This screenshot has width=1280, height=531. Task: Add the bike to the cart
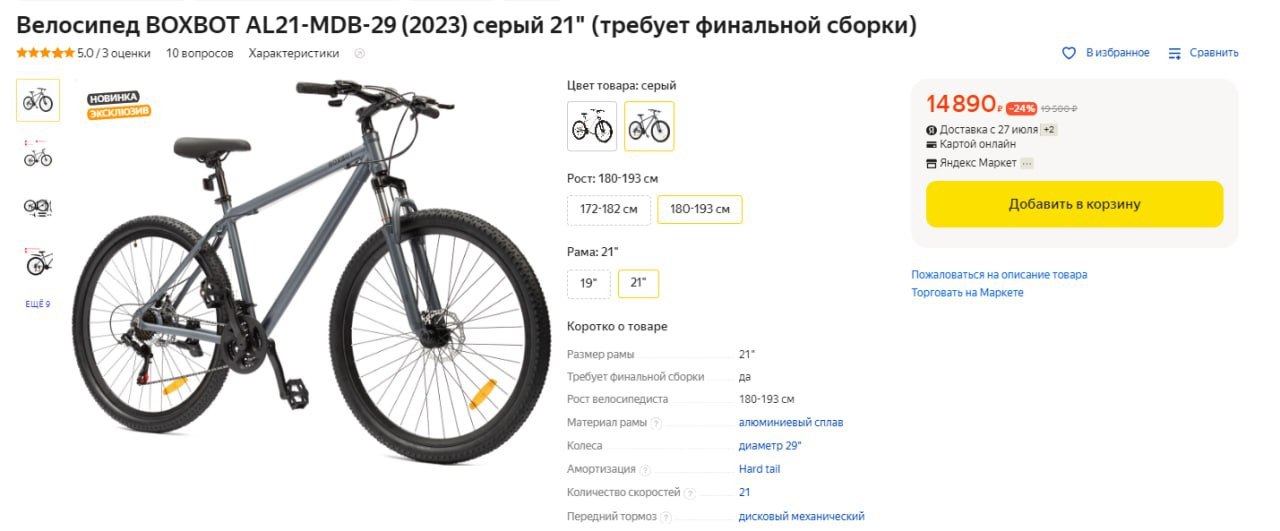point(1074,204)
